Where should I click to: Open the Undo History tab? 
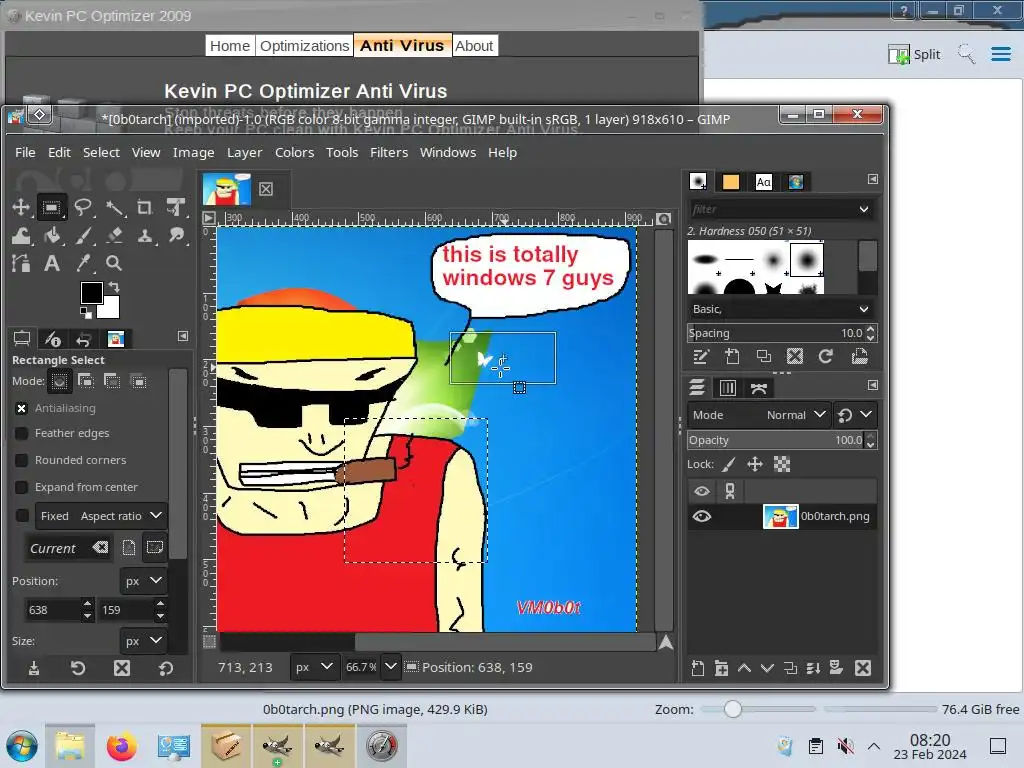click(x=83, y=338)
